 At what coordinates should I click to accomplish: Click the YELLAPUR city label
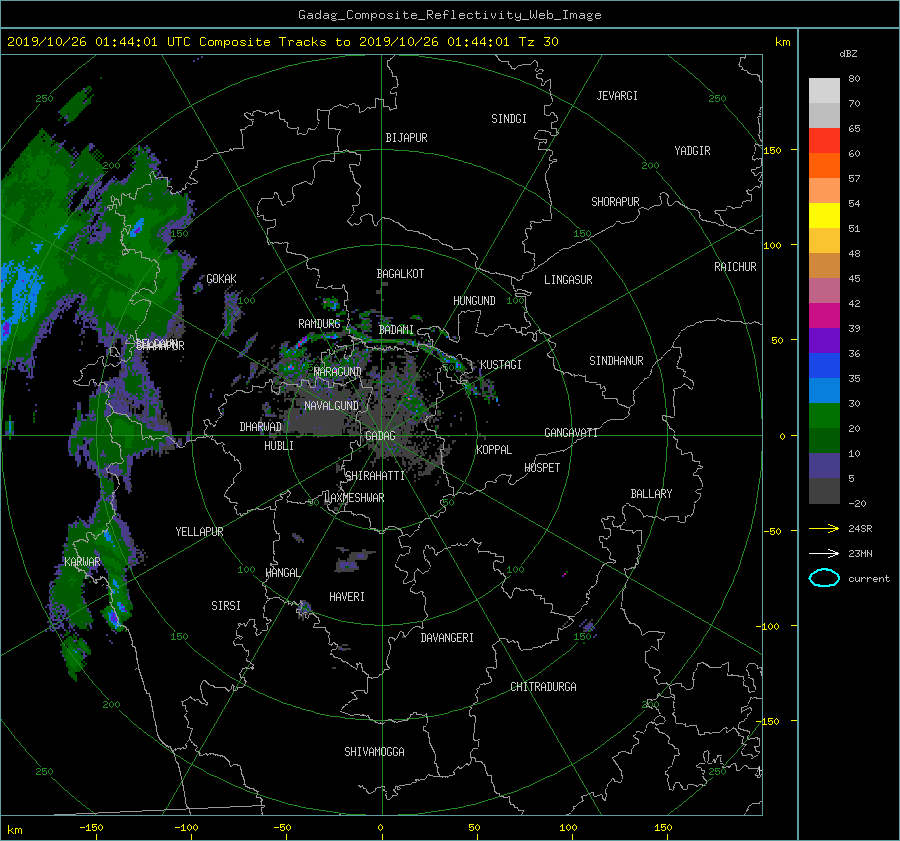[199, 532]
